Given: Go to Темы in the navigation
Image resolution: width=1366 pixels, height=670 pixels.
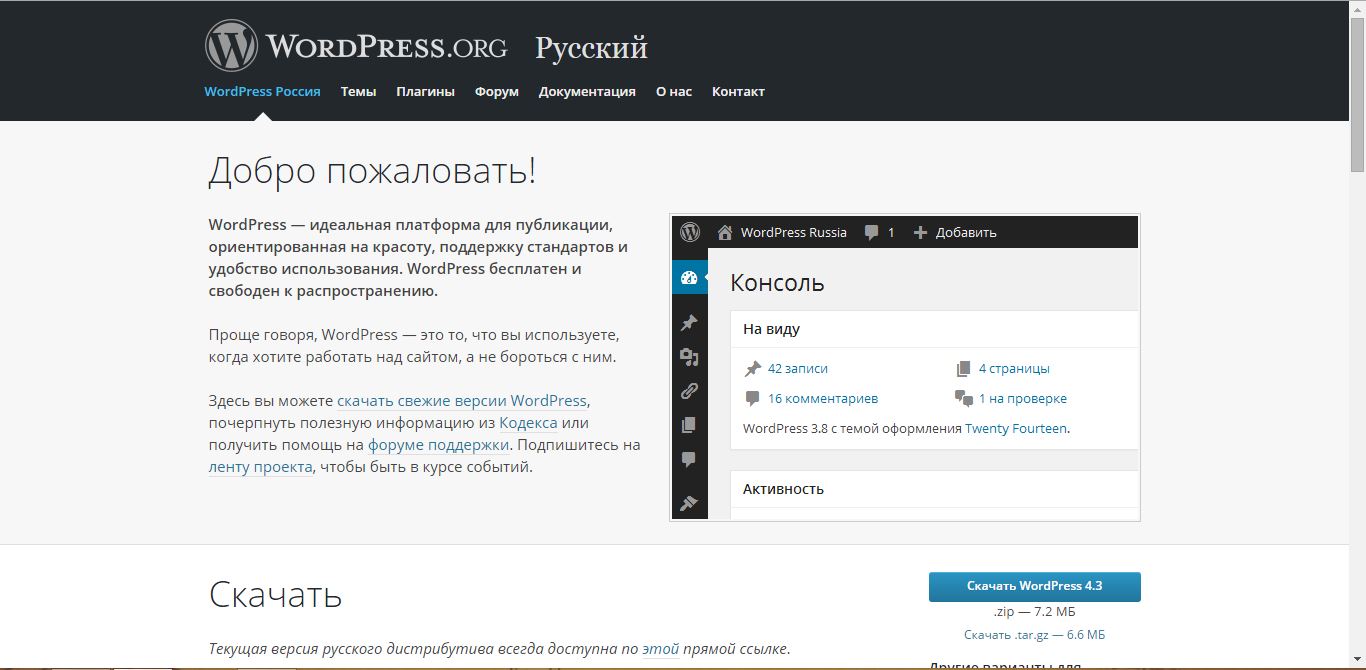Looking at the screenshot, I should 358,91.
